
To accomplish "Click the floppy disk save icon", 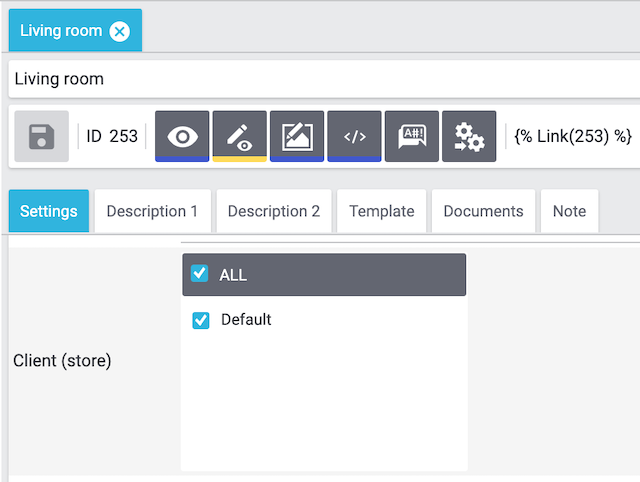I will 42,136.
